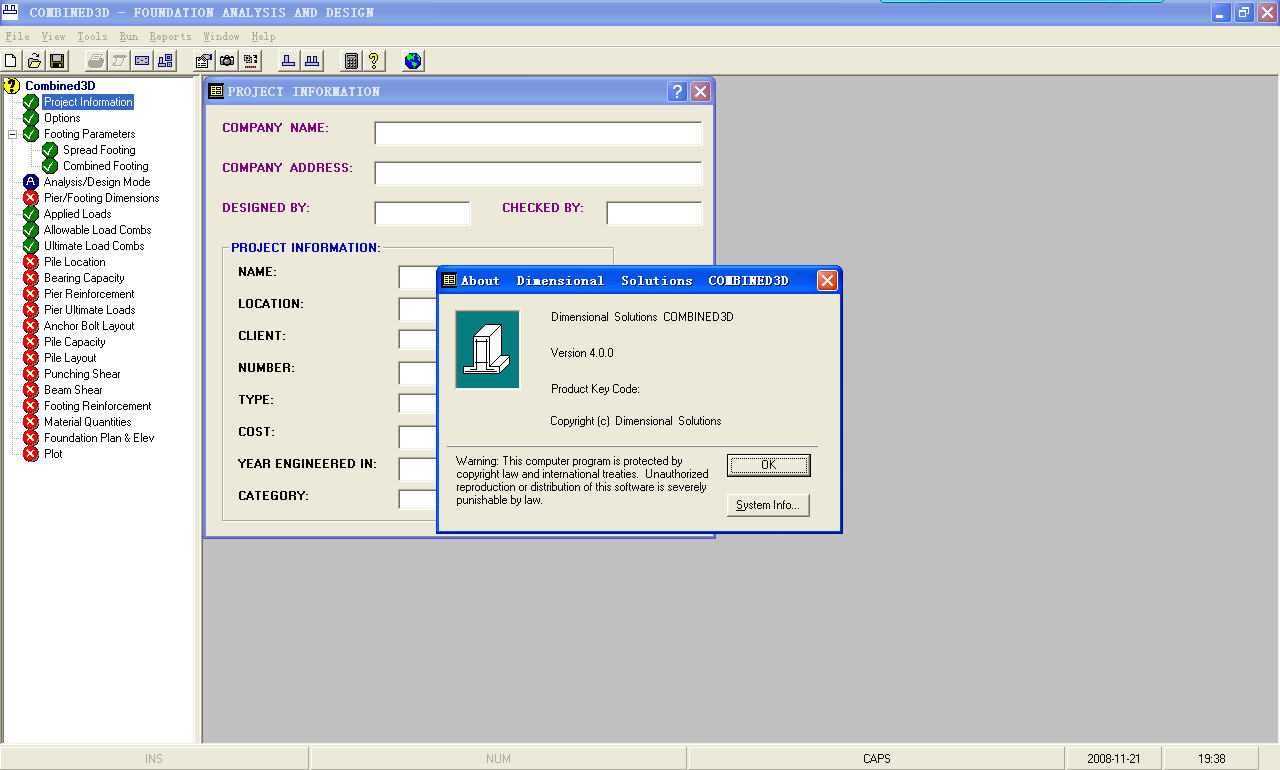Open the File menu
Image resolution: width=1280 pixels, height=770 pixels.
17,37
